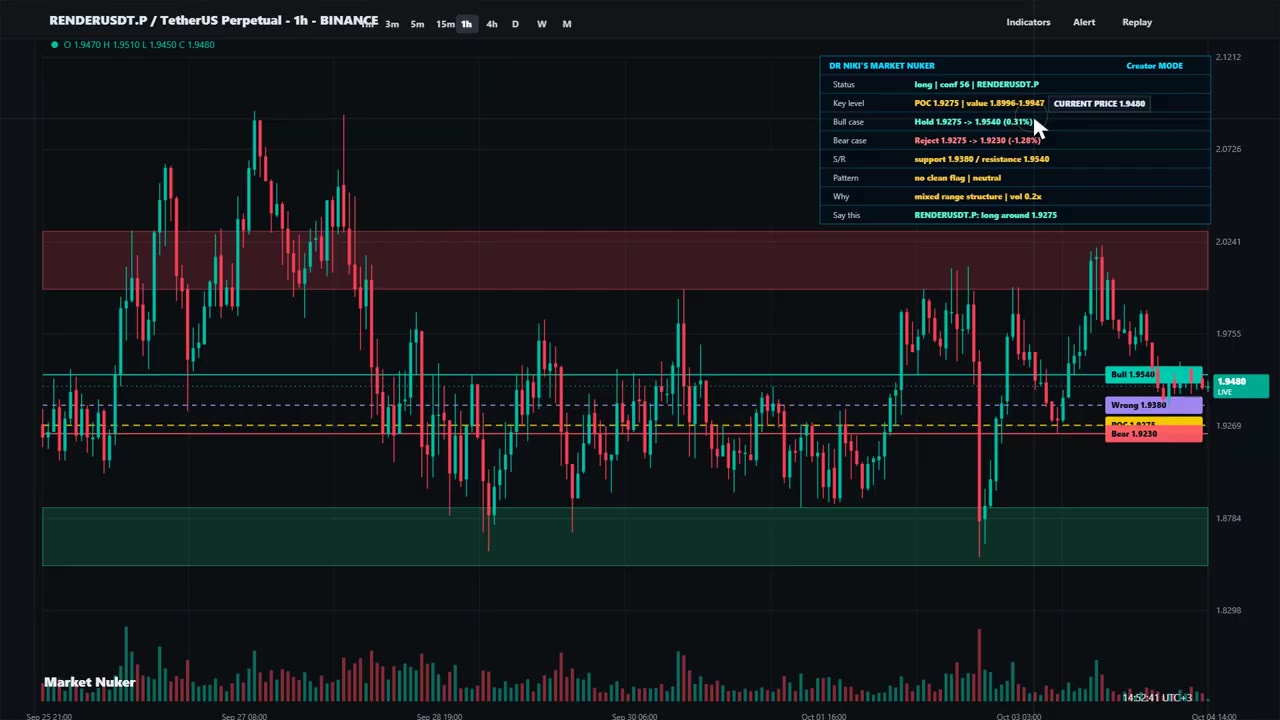Switch to the 15m timeframe
1280x720 pixels.
pyautogui.click(x=445, y=24)
